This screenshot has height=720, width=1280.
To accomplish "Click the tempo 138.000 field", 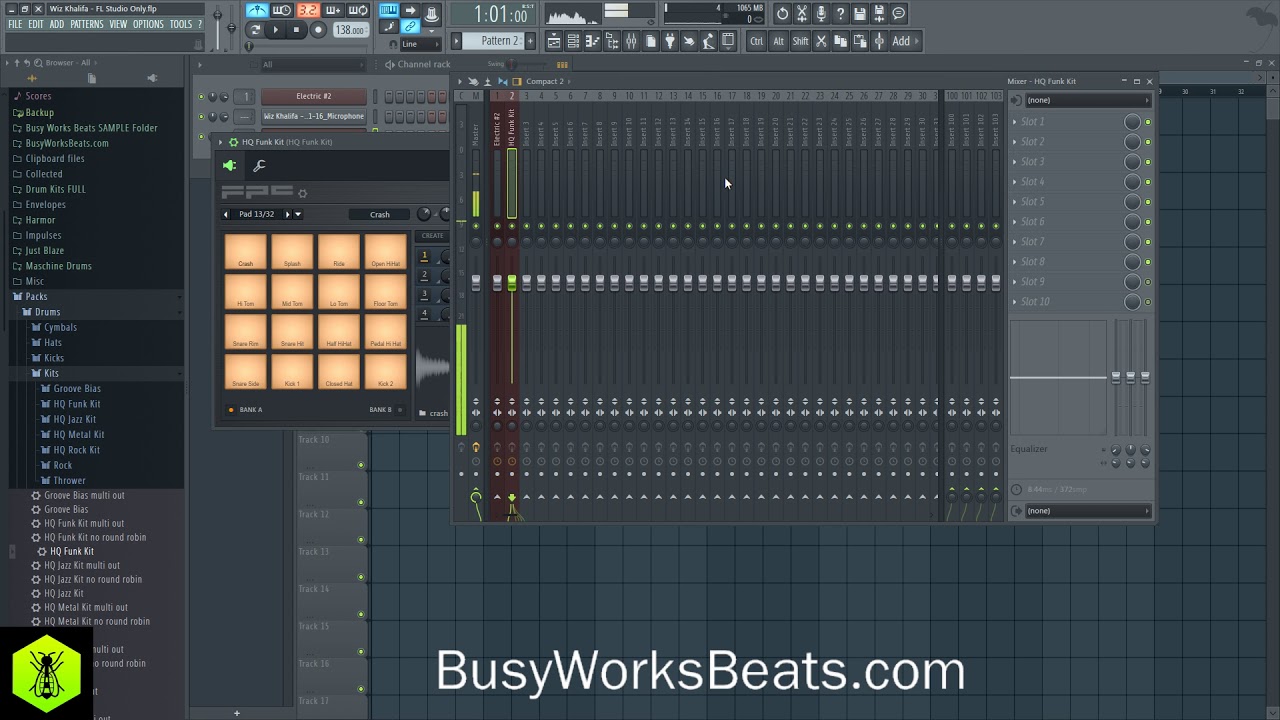I will coord(349,30).
